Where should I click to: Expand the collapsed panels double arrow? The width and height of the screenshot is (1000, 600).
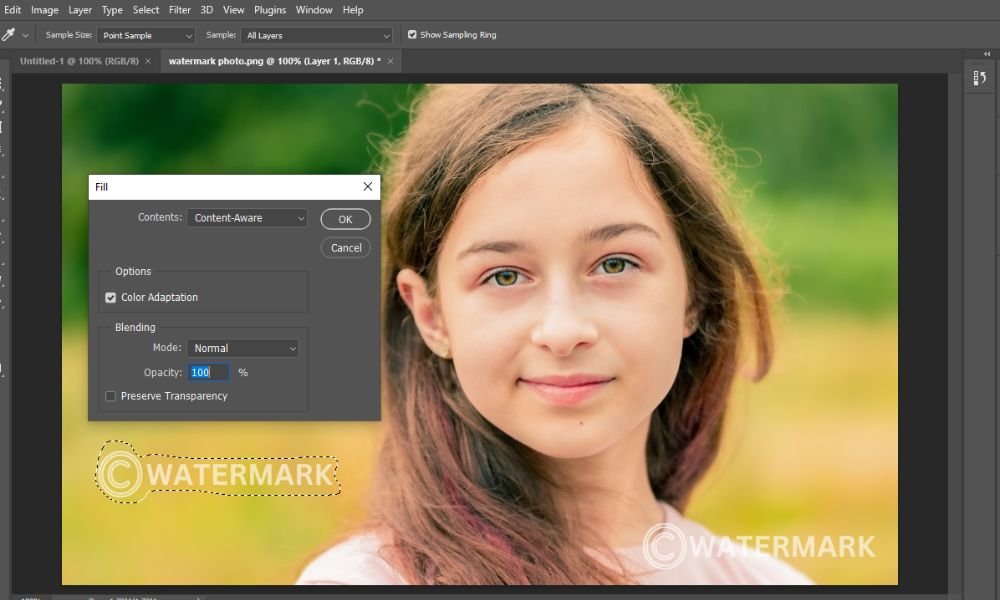[987, 54]
